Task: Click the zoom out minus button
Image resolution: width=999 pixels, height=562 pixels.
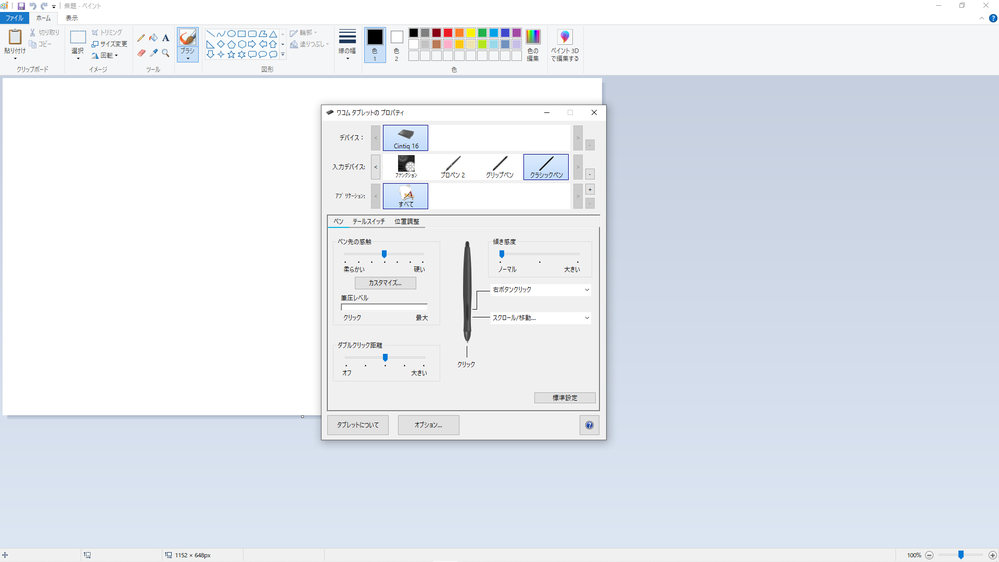Action: click(x=930, y=555)
